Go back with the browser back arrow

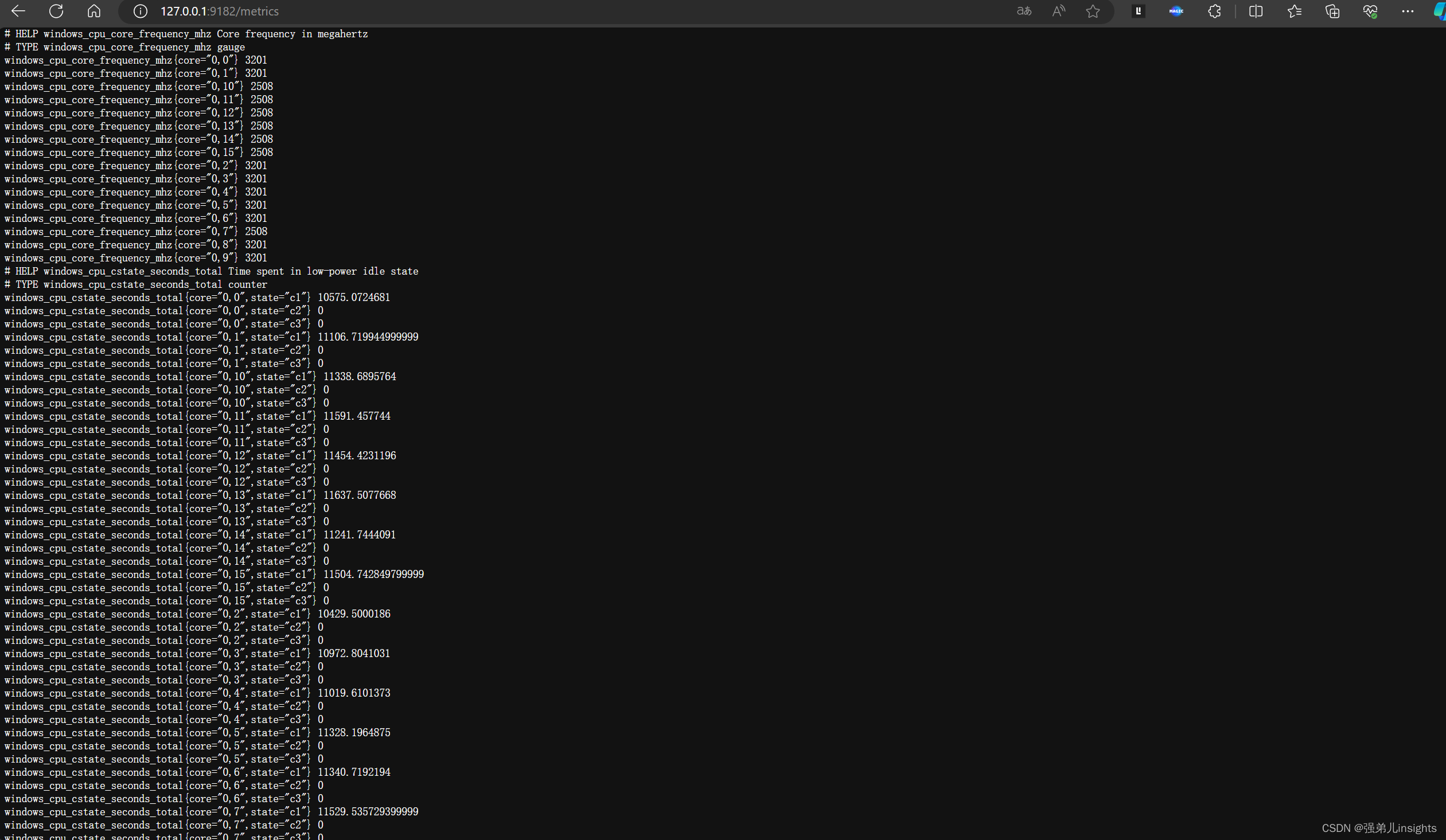[x=18, y=11]
